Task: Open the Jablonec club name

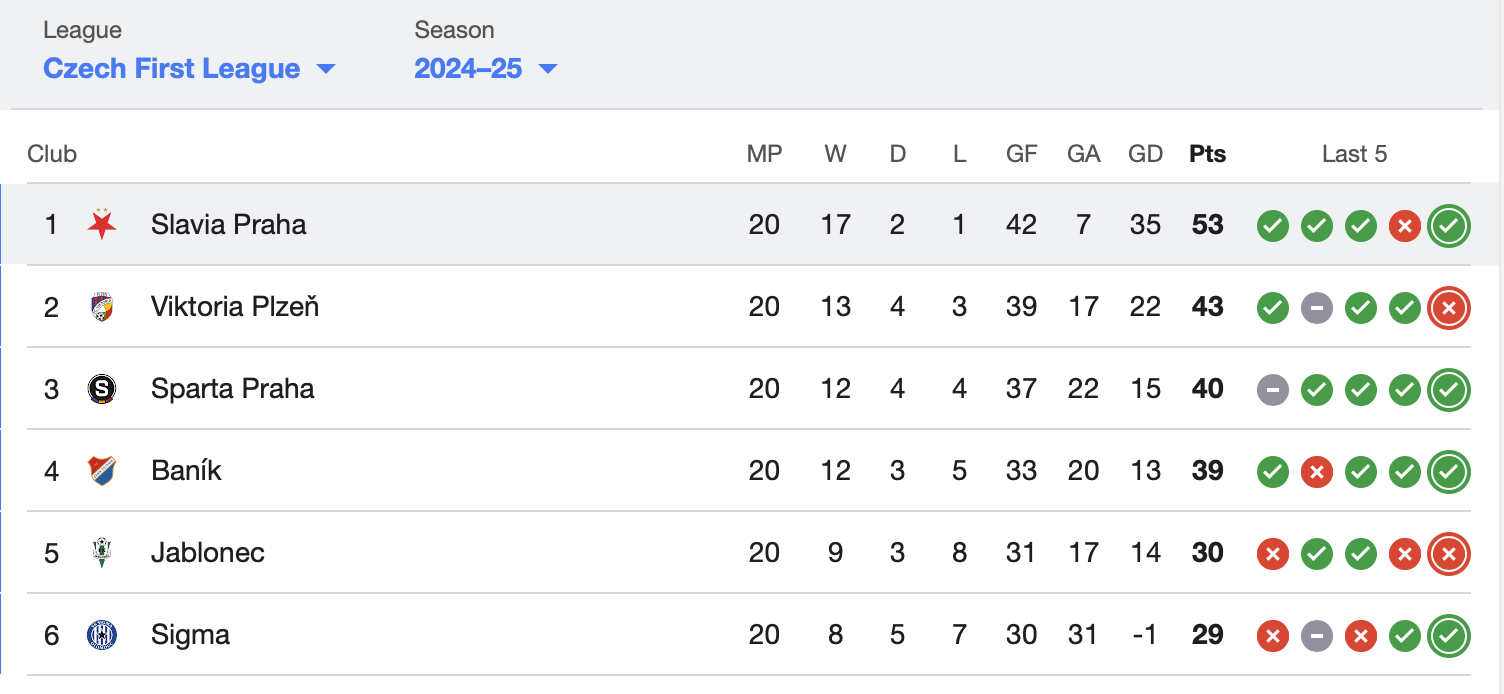Action: click(x=207, y=552)
